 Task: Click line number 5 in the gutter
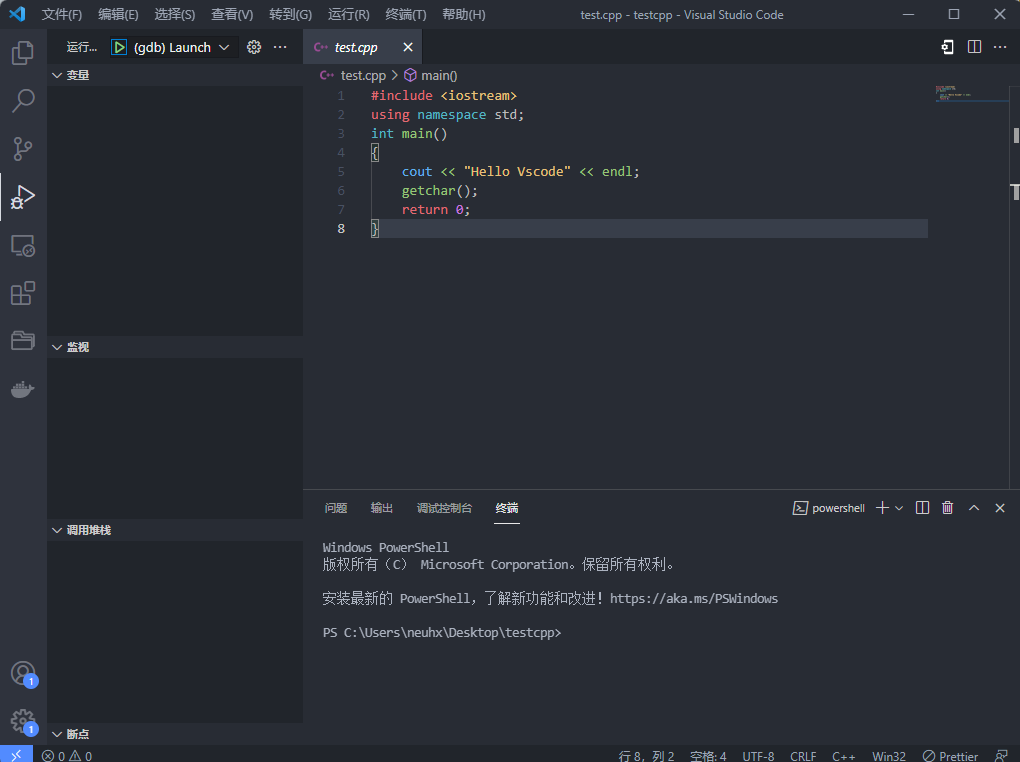tap(341, 172)
